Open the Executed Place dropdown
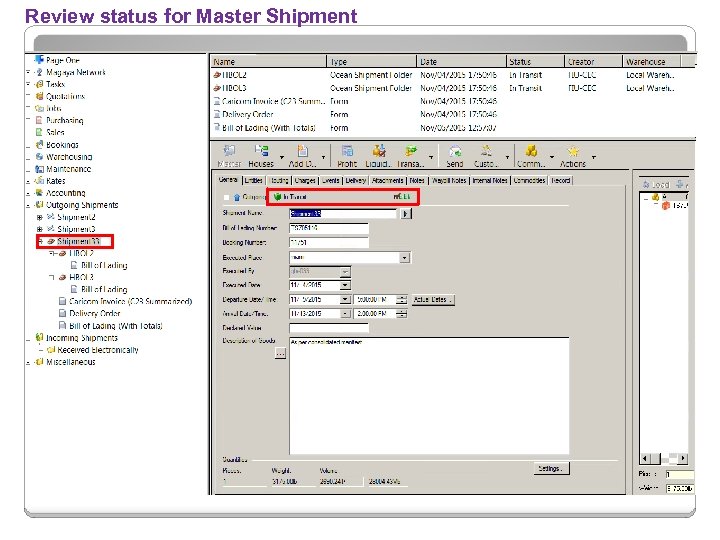Image resolution: width=720 pixels, height=540 pixels. point(404,258)
